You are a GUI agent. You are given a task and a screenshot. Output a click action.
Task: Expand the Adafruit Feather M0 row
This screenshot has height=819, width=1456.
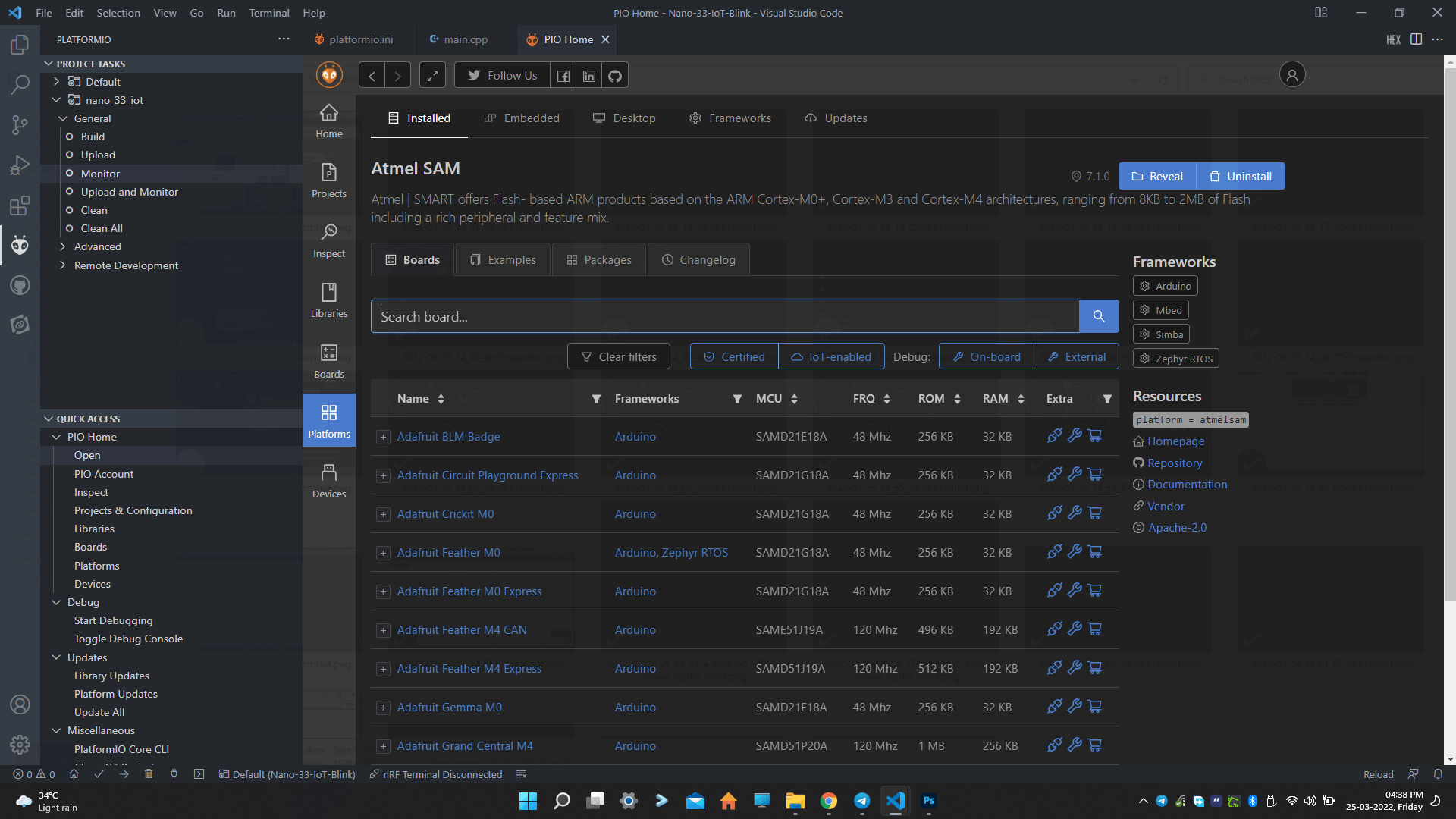[x=383, y=553]
